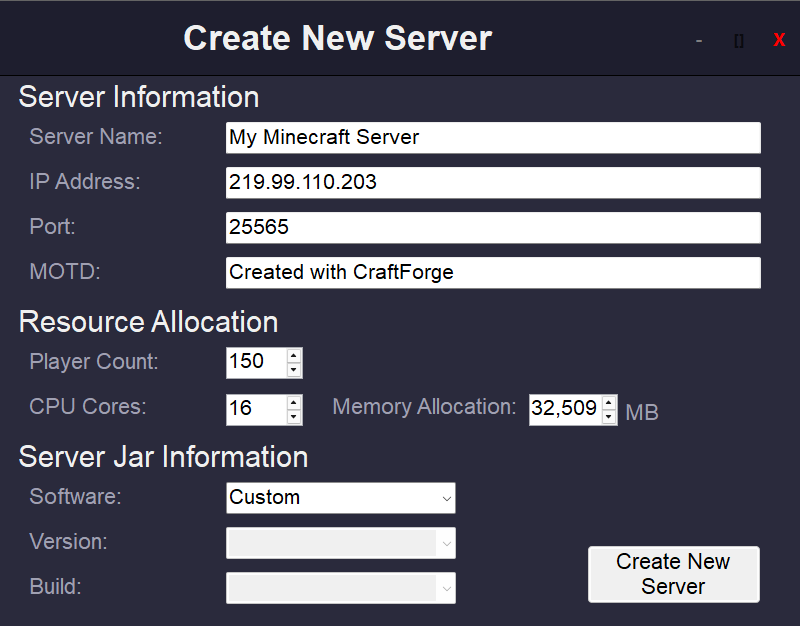This screenshot has height=626, width=800.
Task: Click the Server Information heading
Action: 139,97
